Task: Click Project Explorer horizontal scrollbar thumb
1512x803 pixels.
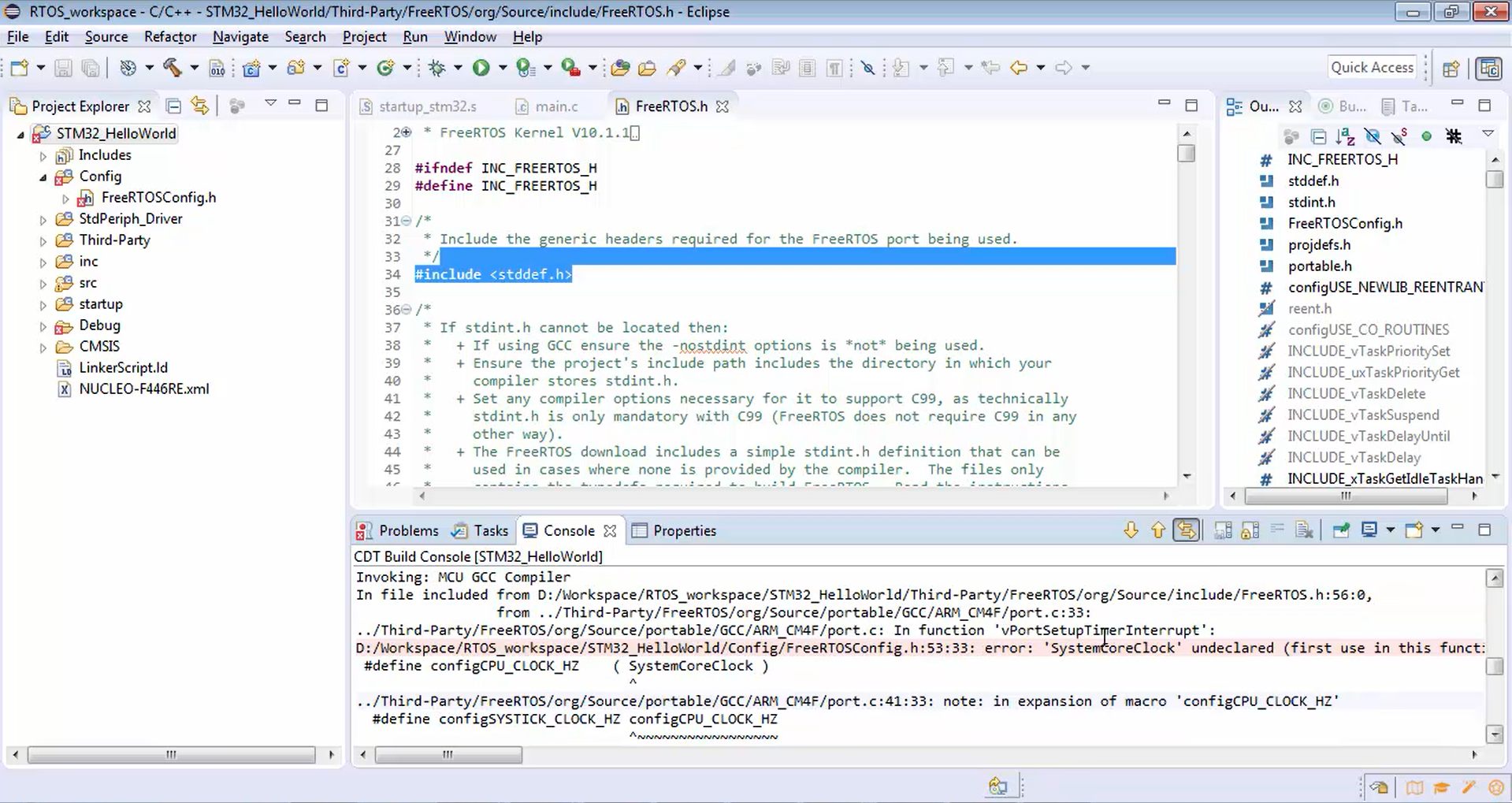Action: coord(171,755)
